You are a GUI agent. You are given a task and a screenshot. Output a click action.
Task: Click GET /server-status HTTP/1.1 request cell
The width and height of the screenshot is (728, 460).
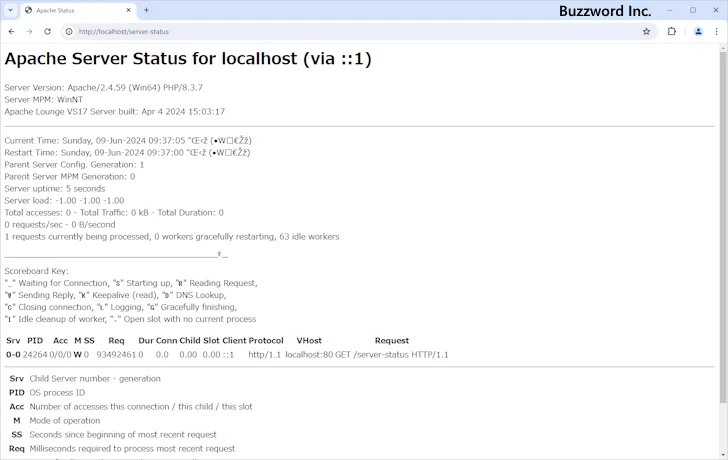392,355
